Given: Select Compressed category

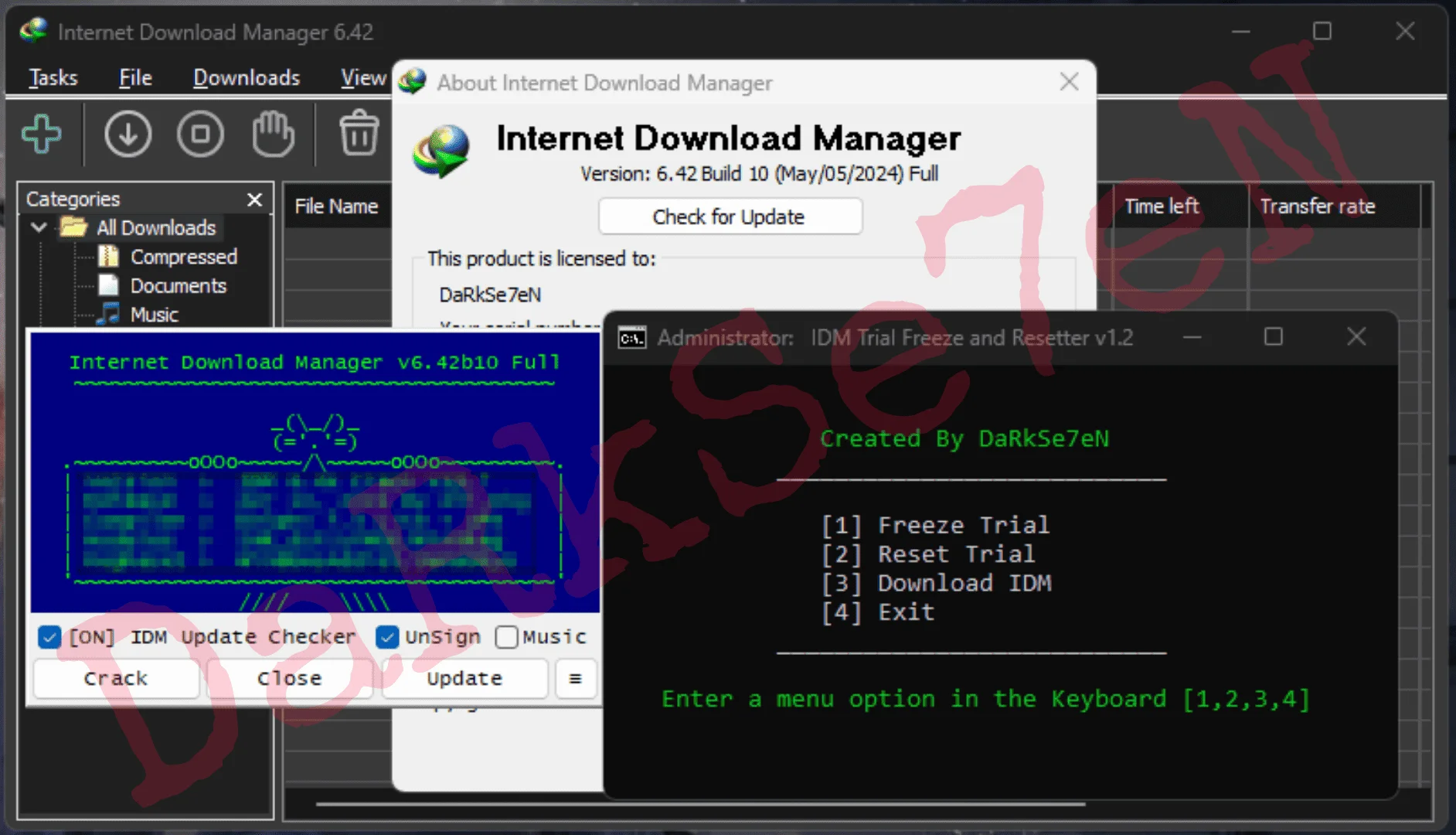Looking at the screenshot, I should 184,256.
